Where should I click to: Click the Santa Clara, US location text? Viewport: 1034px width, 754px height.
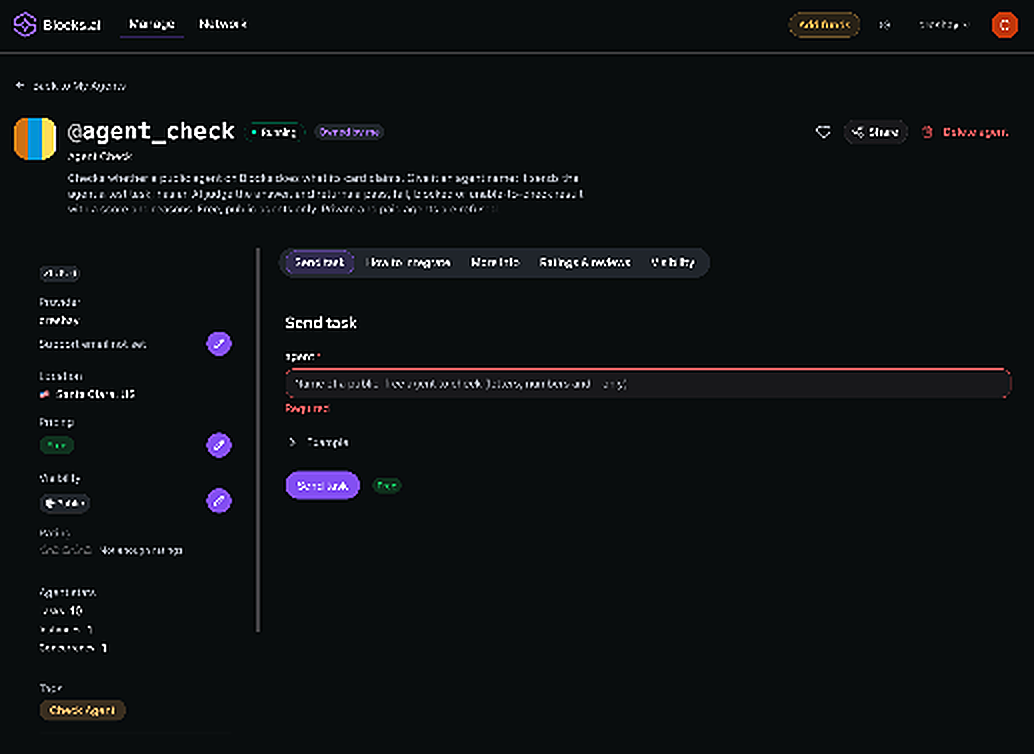(x=95, y=394)
